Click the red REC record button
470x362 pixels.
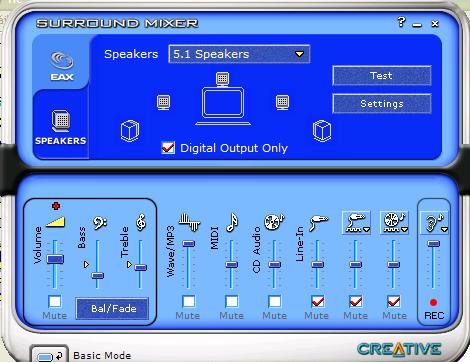(x=433, y=302)
